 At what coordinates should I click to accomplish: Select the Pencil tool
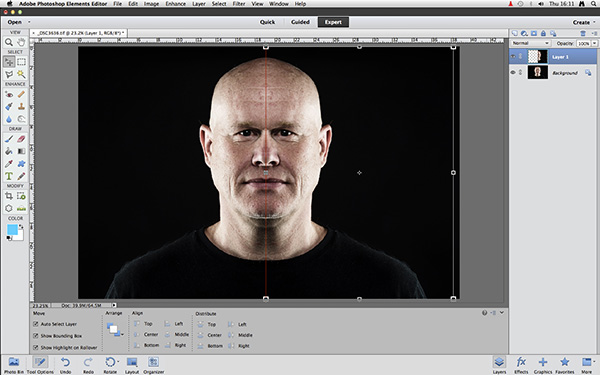(x=21, y=176)
